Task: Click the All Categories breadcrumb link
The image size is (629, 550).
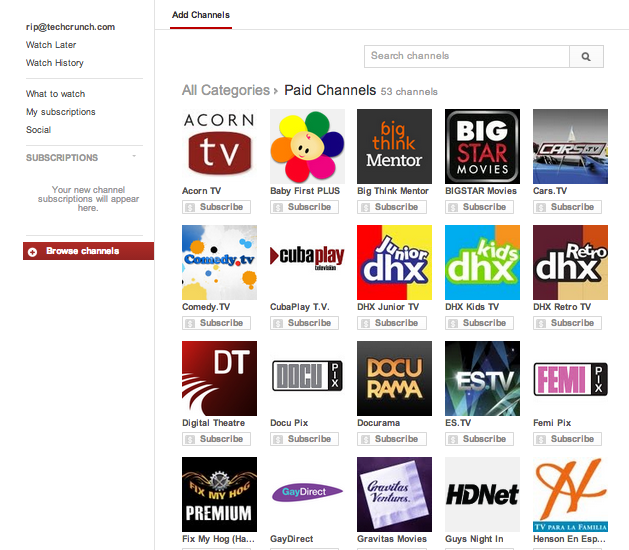Action: 226,91
